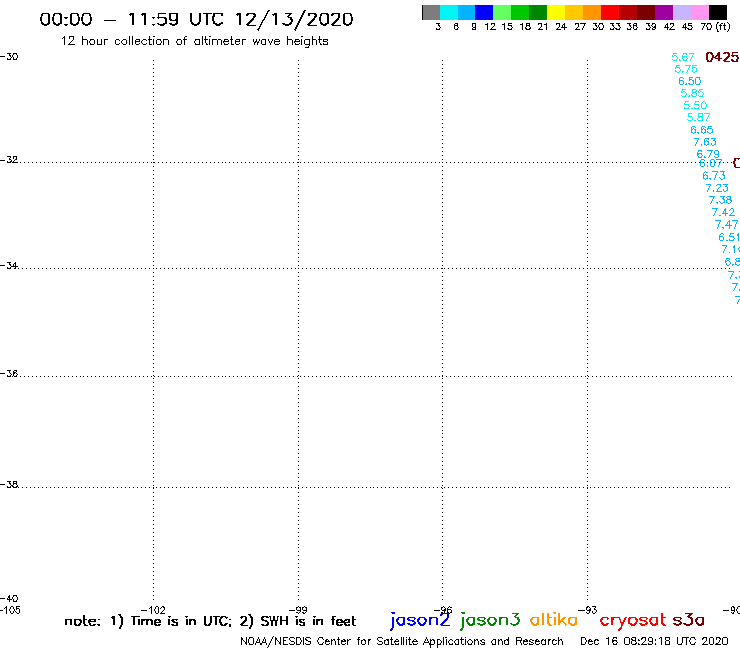Click the latitude label '-30'
Image resolution: width=740 pixels, height=650 pixels.
9,57
